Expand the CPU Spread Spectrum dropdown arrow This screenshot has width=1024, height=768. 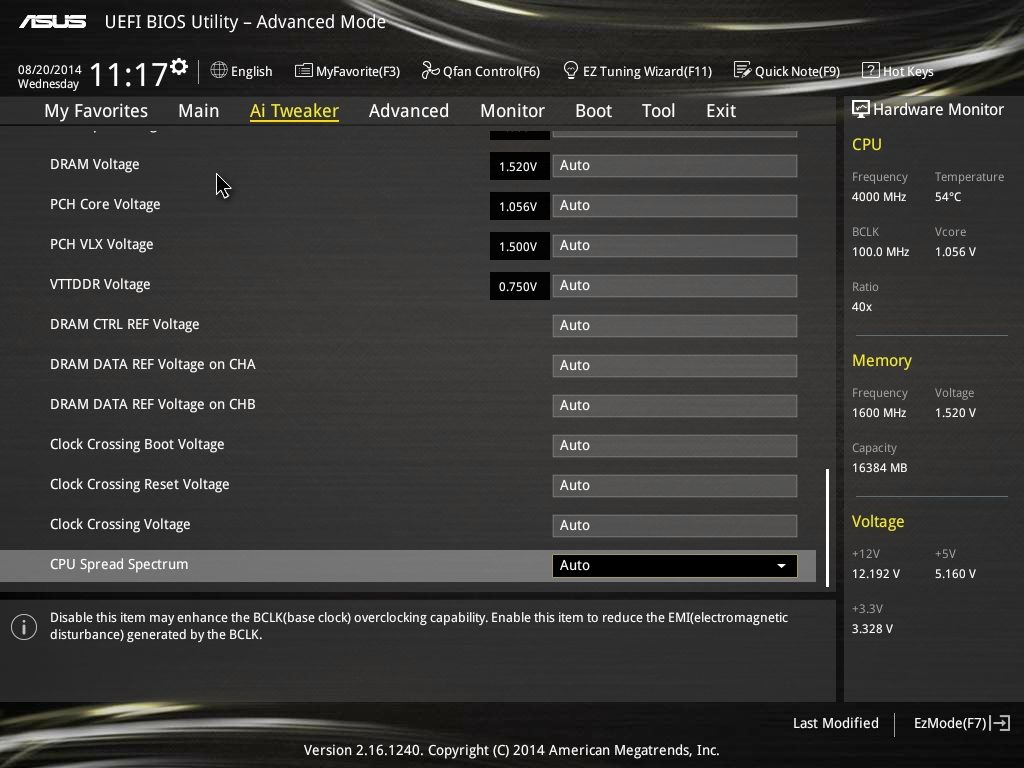781,566
